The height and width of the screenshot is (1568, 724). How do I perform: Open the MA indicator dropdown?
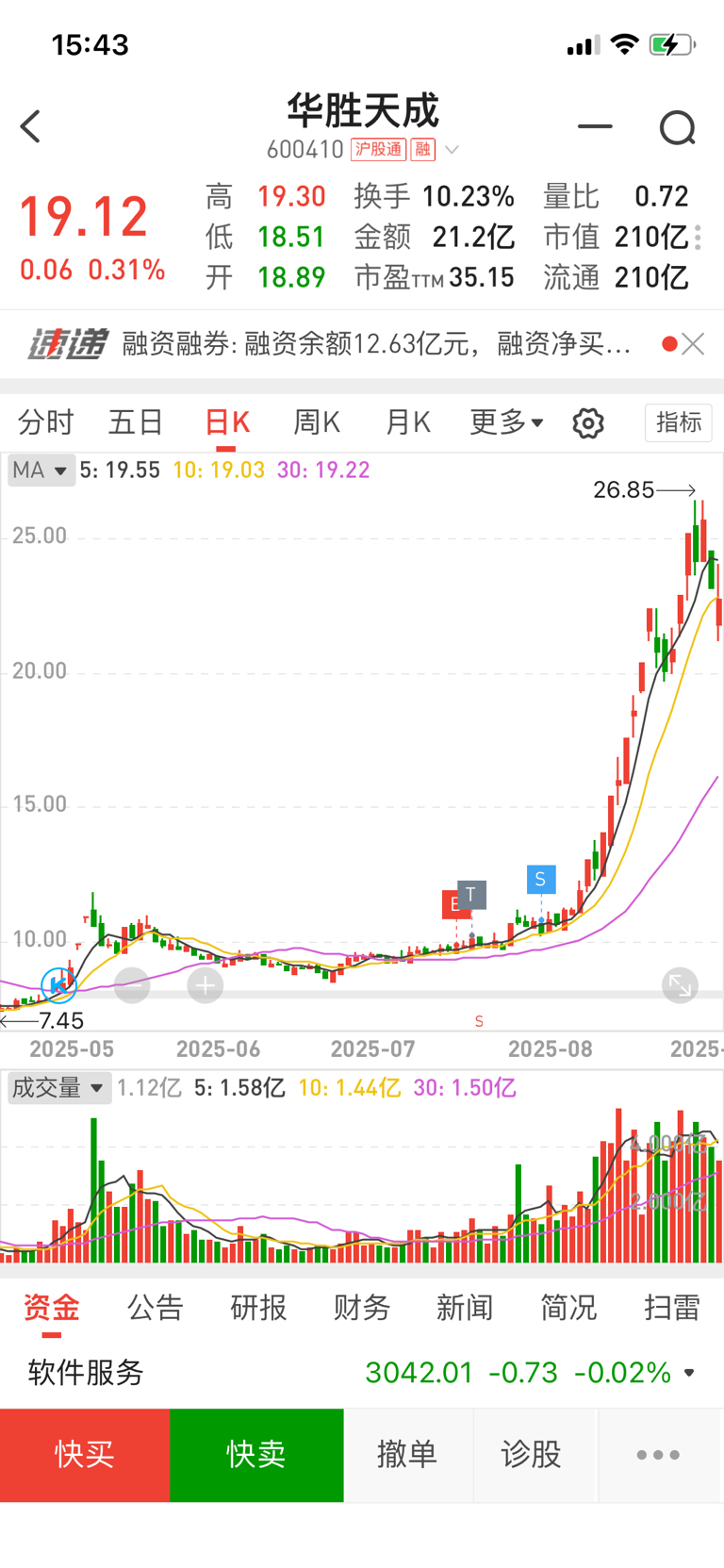41,470
